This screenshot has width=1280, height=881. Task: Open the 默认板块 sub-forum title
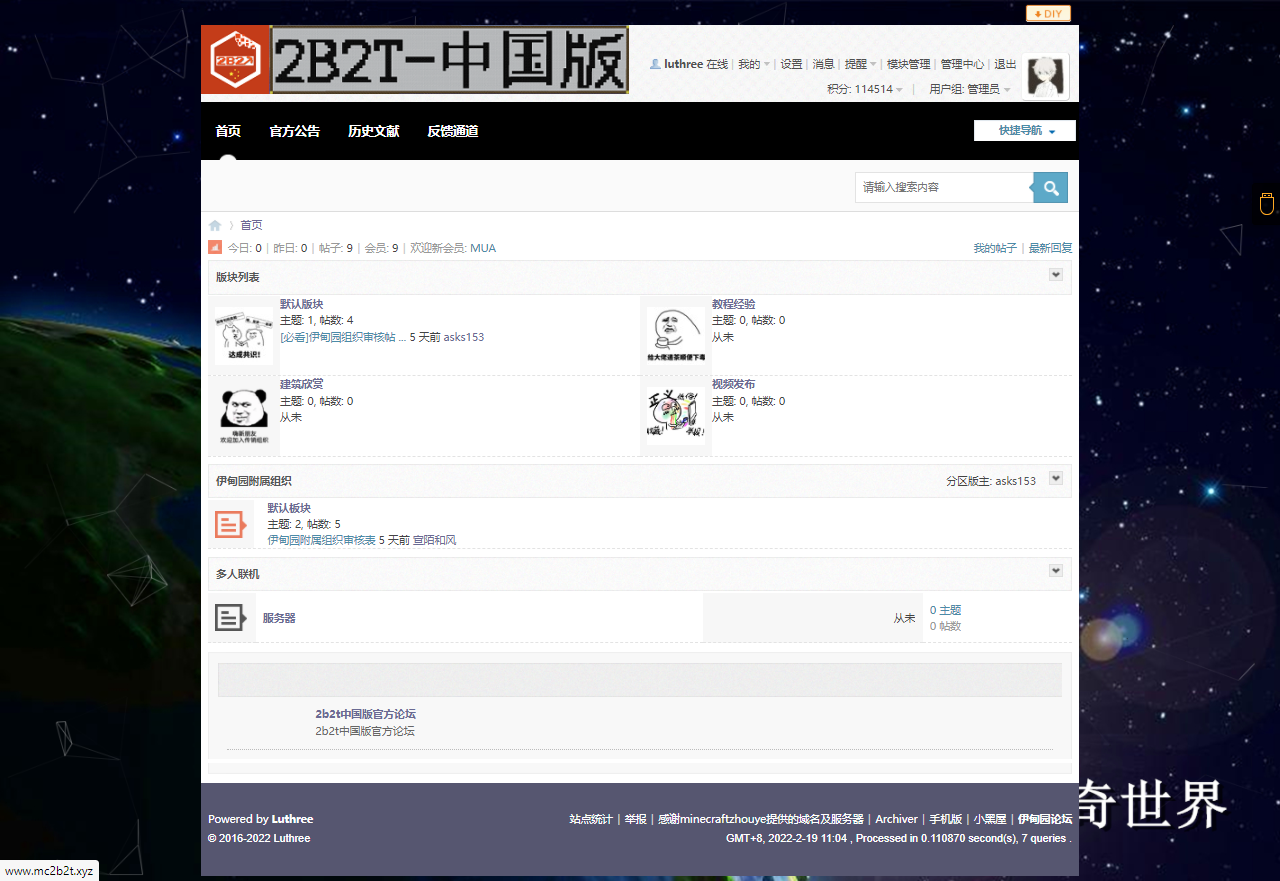pyautogui.click(x=289, y=508)
